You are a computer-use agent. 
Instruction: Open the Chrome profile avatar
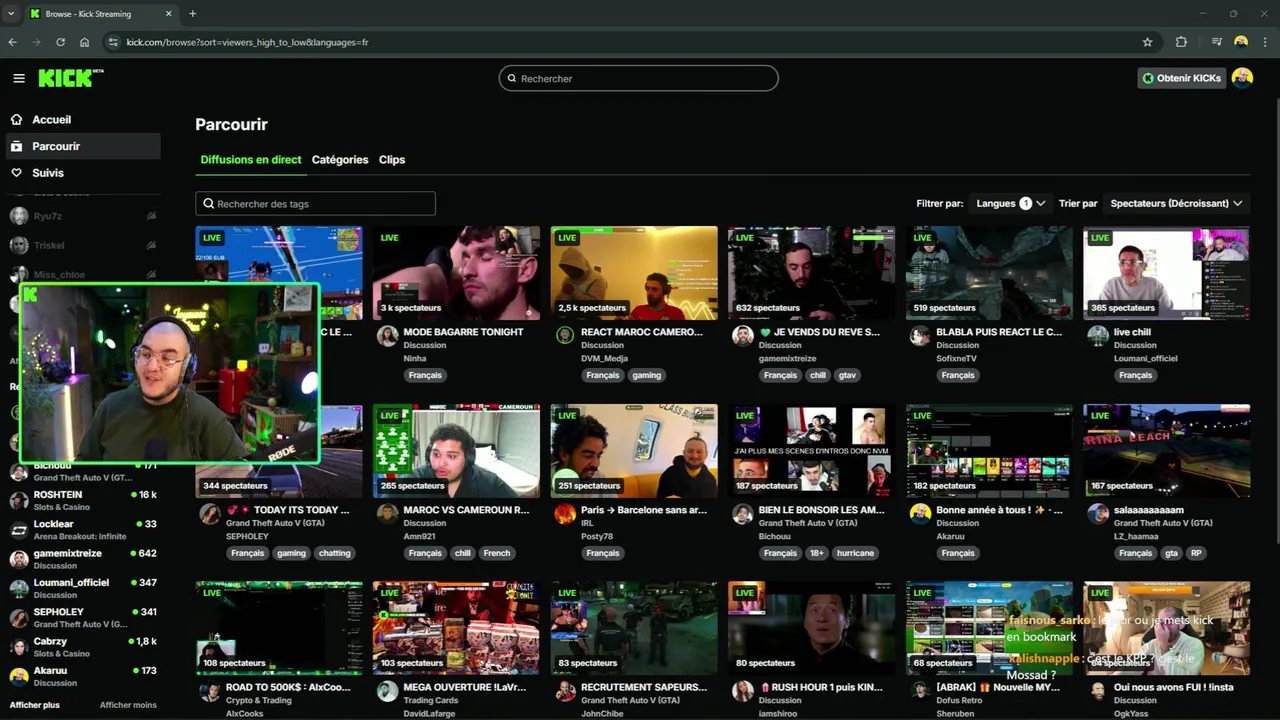click(1241, 42)
